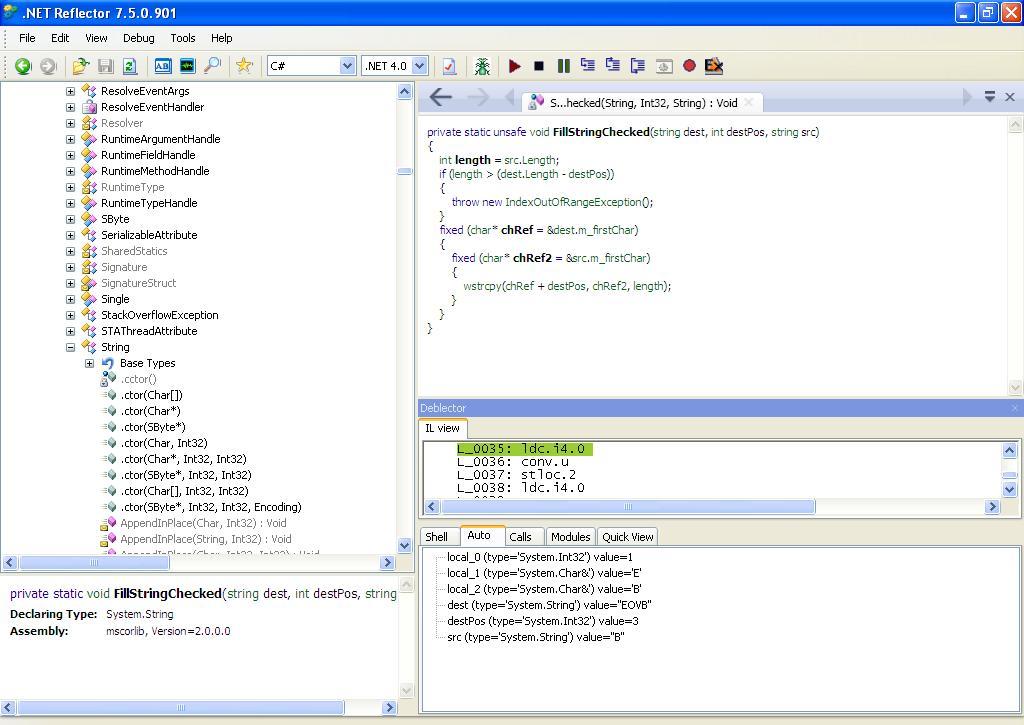This screenshot has height=725, width=1024.
Task: Select the step over icon
Action: click(613, 66)
